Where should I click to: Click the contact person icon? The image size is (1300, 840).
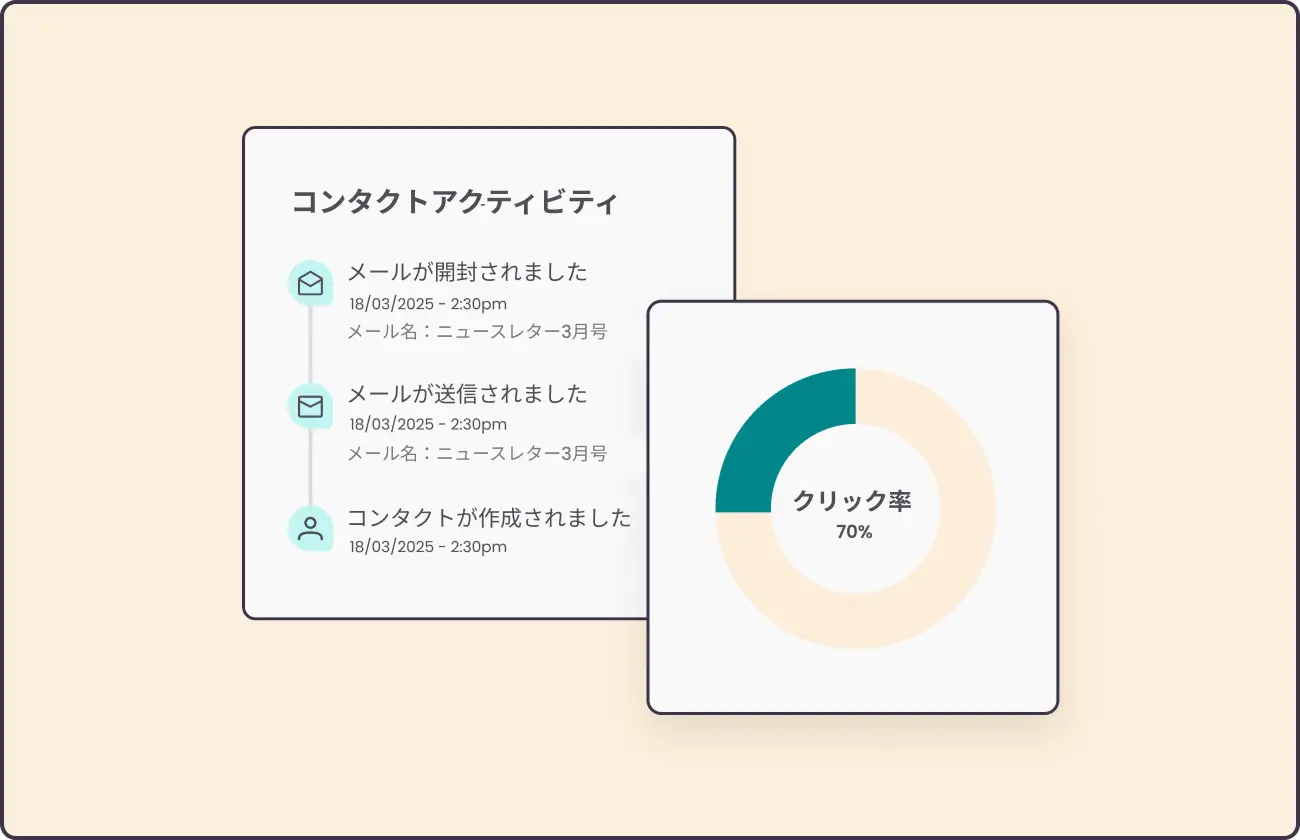(x=311, y=528)
